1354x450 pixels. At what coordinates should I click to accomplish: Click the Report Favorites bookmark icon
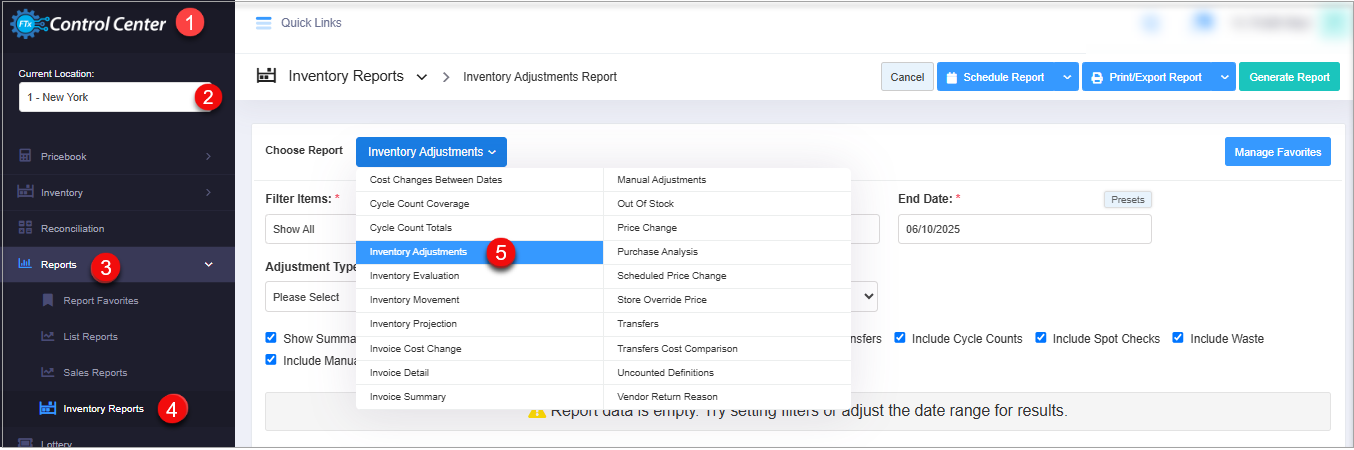(x=48, y=300)
